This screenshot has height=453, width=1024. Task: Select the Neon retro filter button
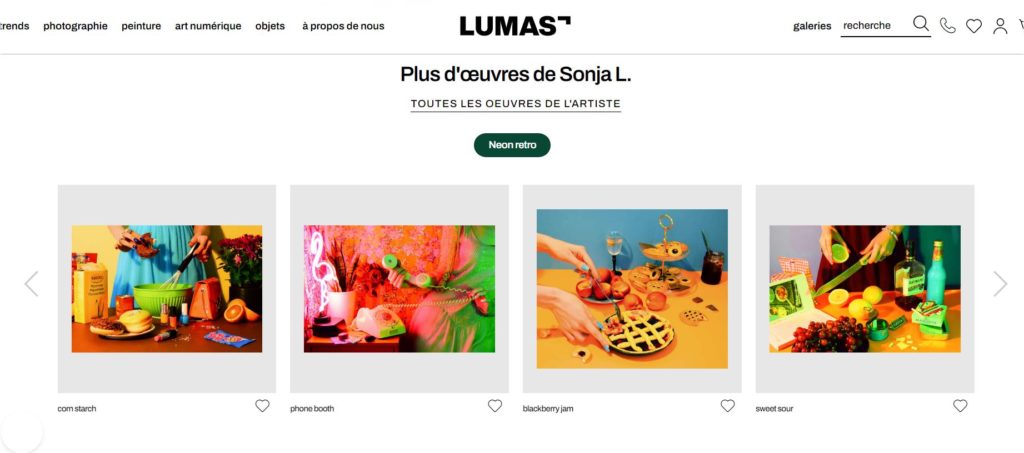[512, 145]
